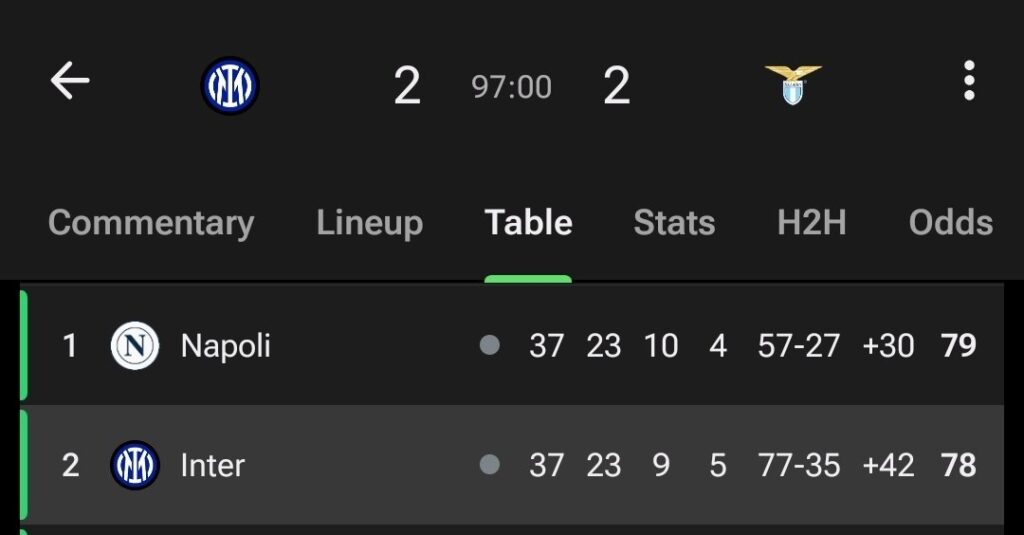Tap the gray status dot for Napoli
1024x535 pixels.
490,345
